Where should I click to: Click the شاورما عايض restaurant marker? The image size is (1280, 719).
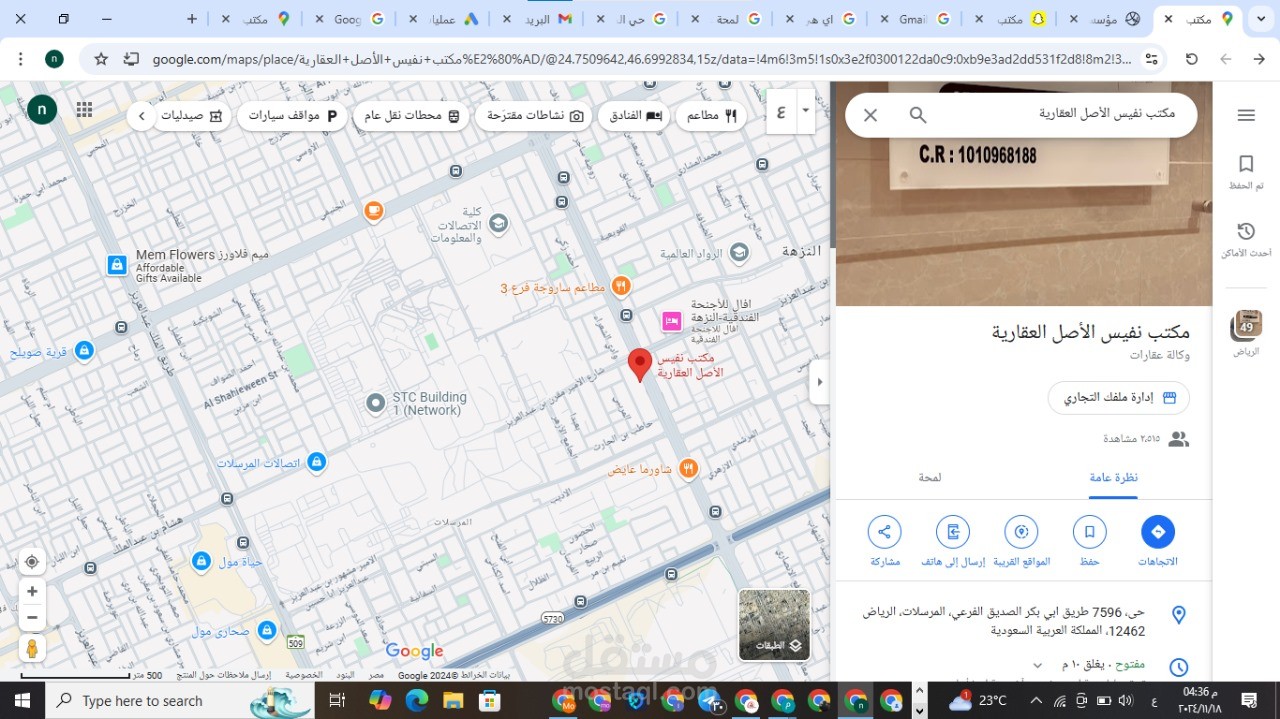point(688,468)
